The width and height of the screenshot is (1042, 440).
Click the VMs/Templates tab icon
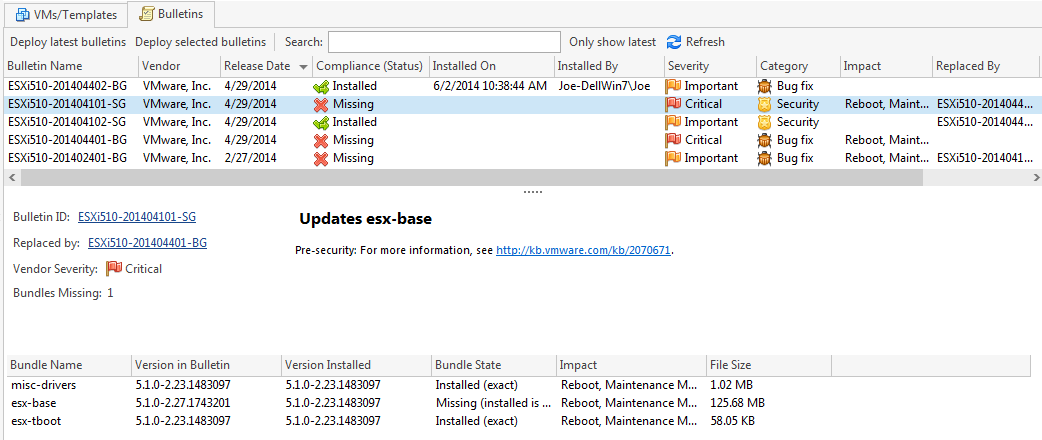point(22,15)
